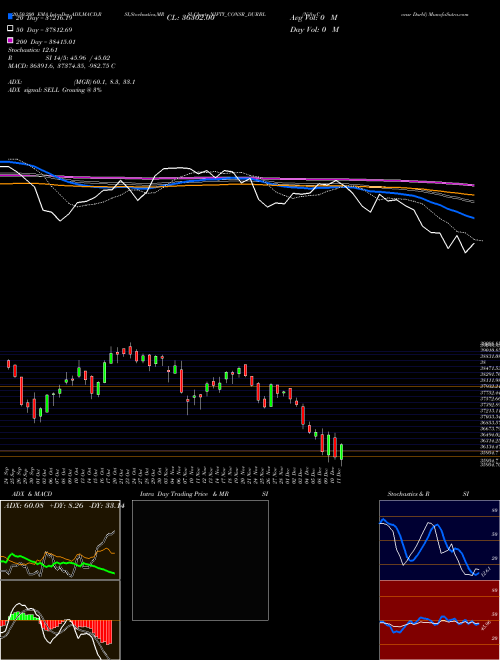The width and height of the screenshot is (500, 660).
Task: Open the blue Stochastics chart panel
Action: click(x=439, y=540)
